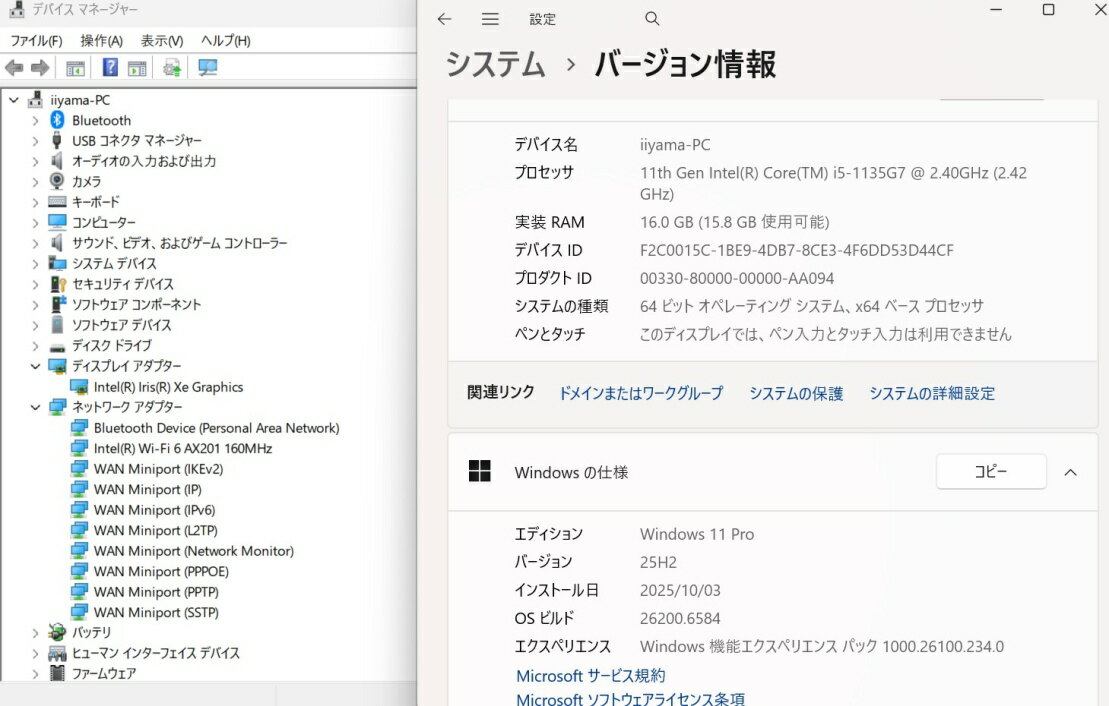This screenshot has height=706, width=1109.
Task: Click the back arrow in Device Manager toolbar
Action: click(x=14, y=68)
